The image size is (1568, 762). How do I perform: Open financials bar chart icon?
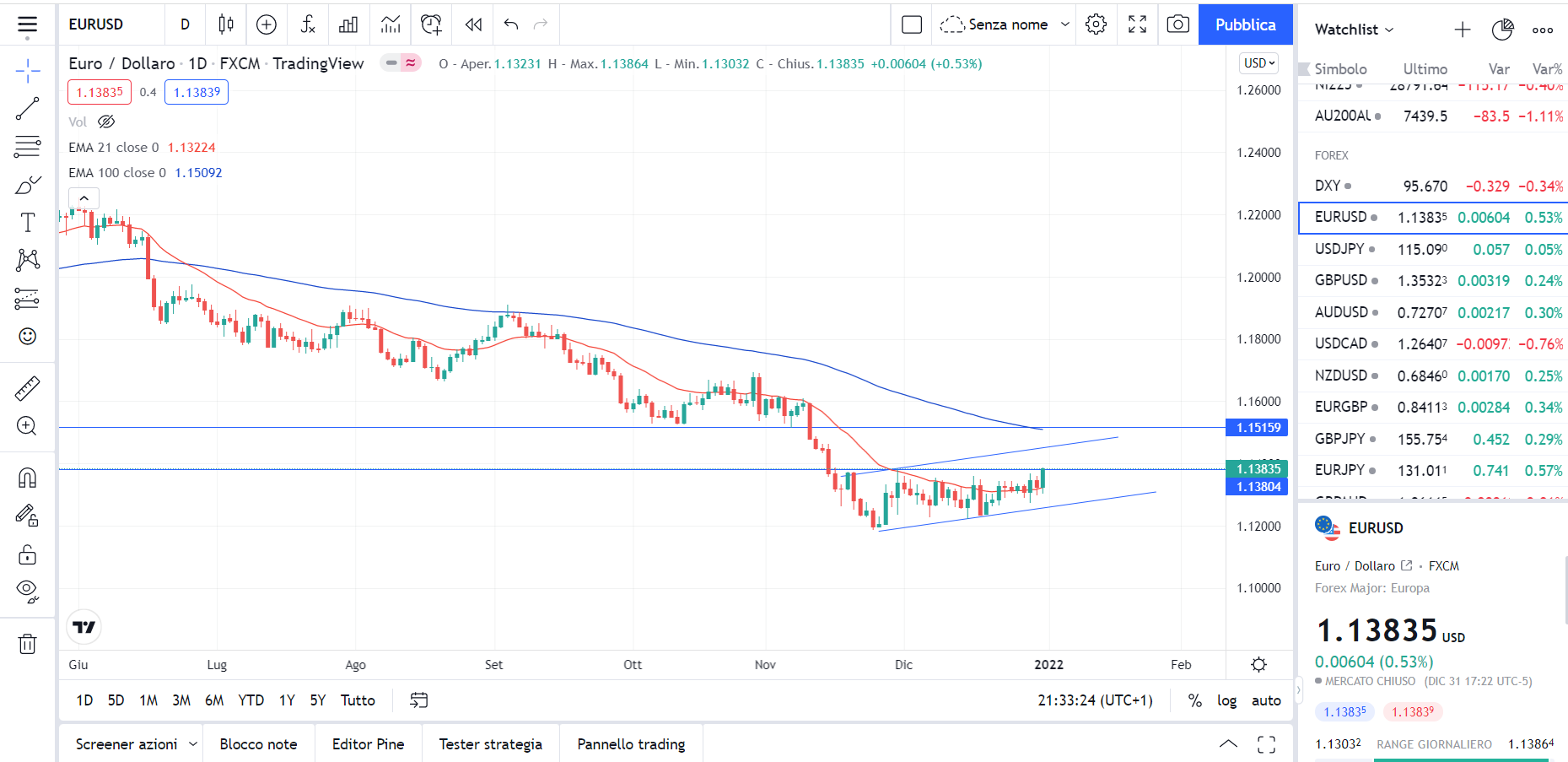point(348,24)
